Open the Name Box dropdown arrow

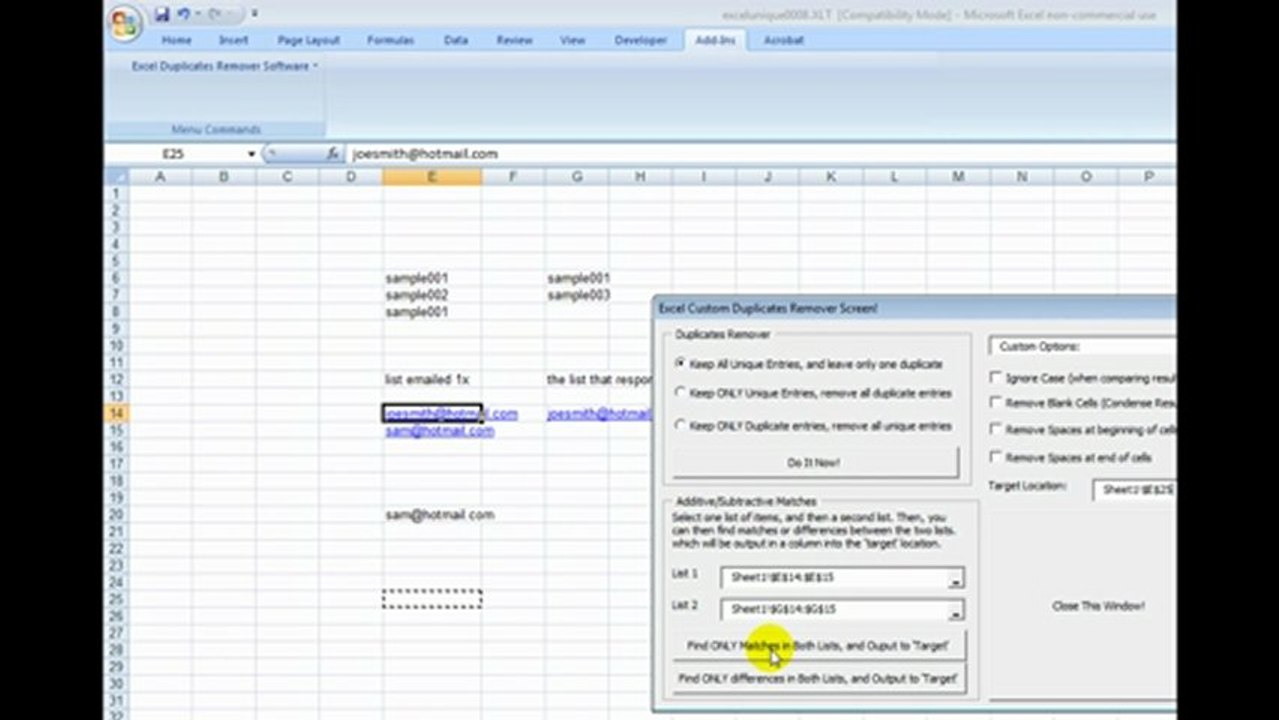pyautogui.click(x=251, y=154)
